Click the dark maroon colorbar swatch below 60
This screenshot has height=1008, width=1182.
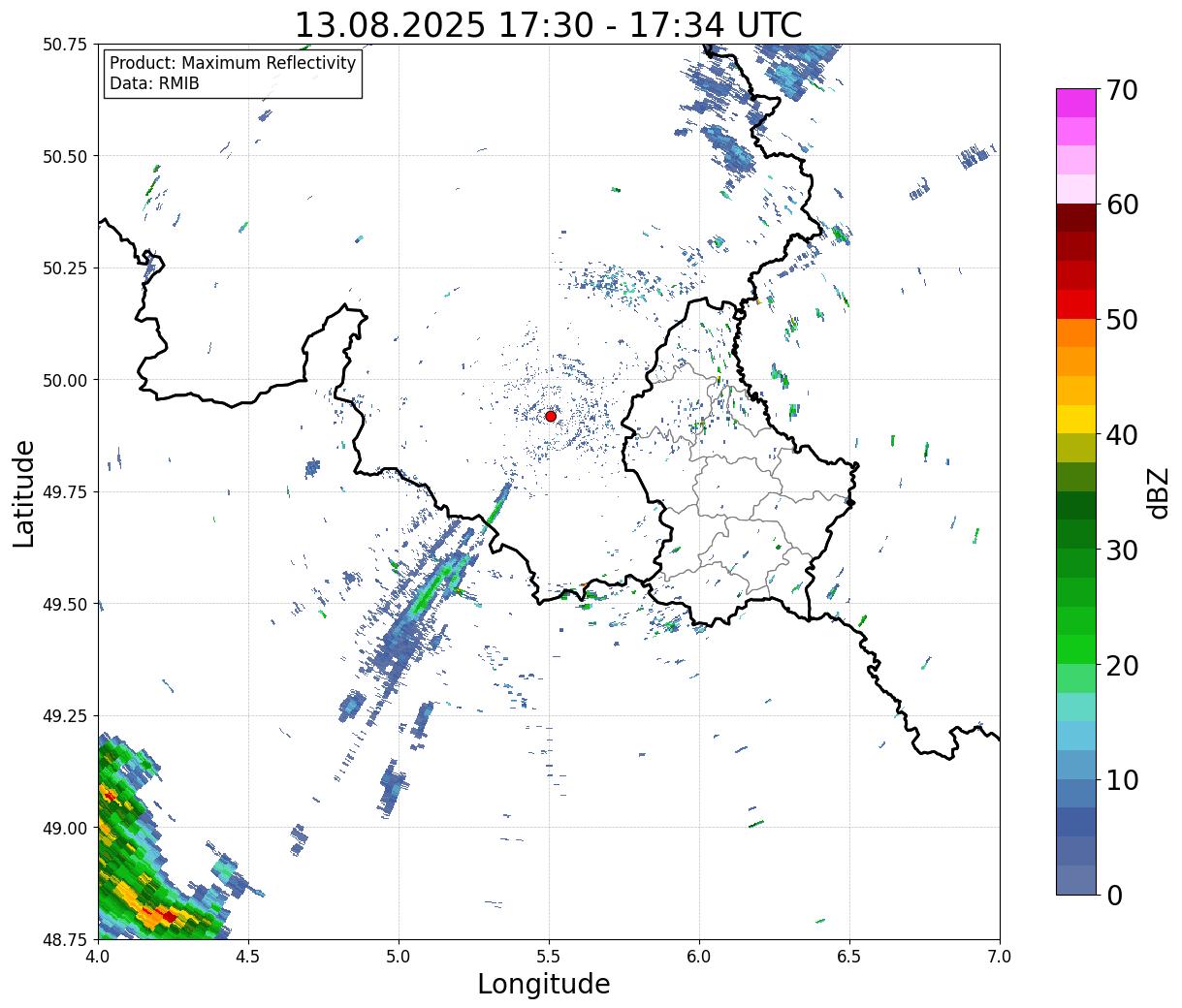(1076, 218)
